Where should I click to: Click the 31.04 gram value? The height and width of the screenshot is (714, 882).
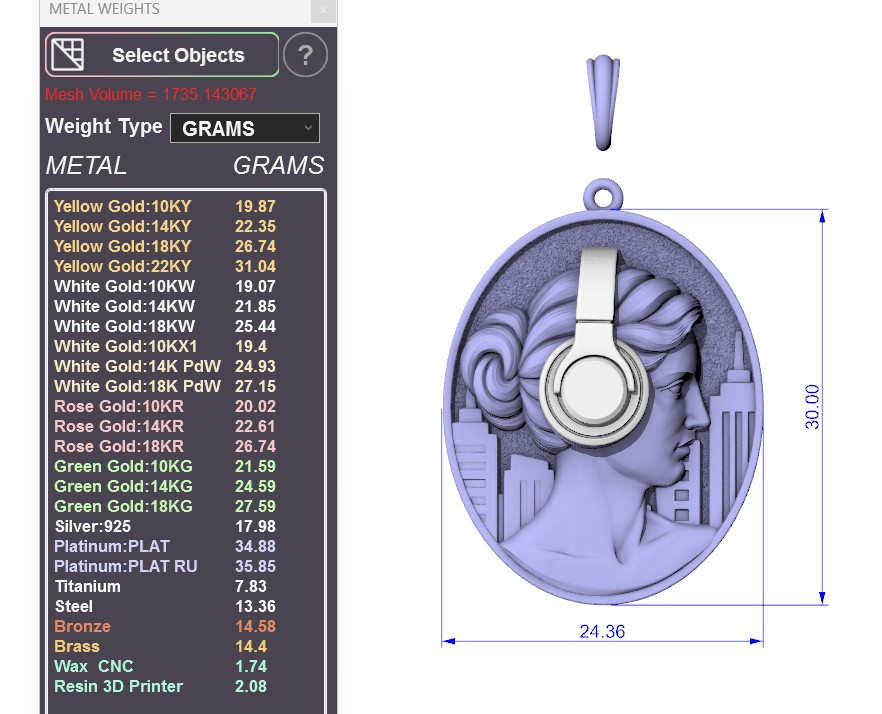tap(255, 266)
